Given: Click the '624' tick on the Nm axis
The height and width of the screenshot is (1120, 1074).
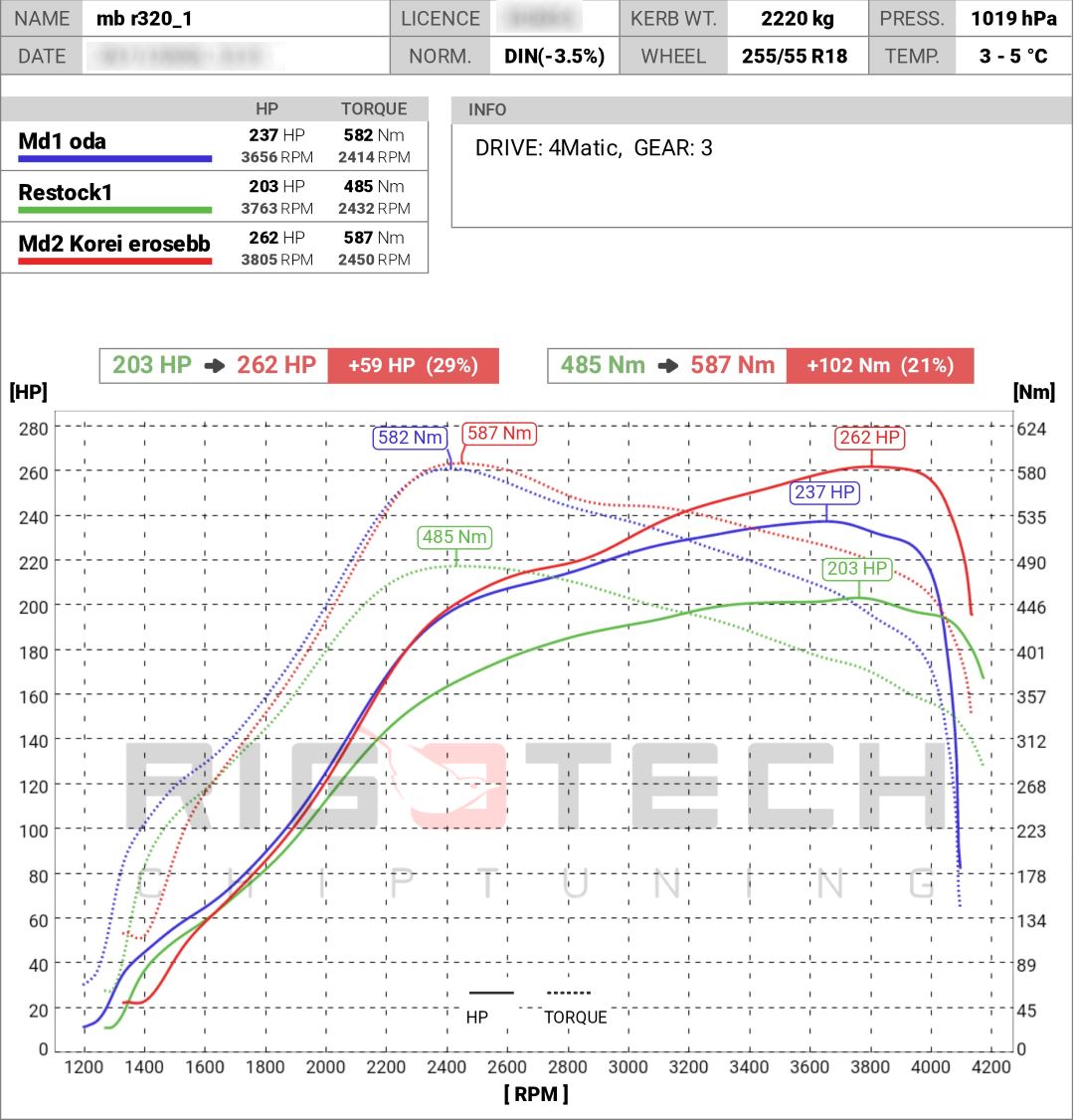Looking at the screenshot, I should pyautogui.click(x=1031, y=430).
